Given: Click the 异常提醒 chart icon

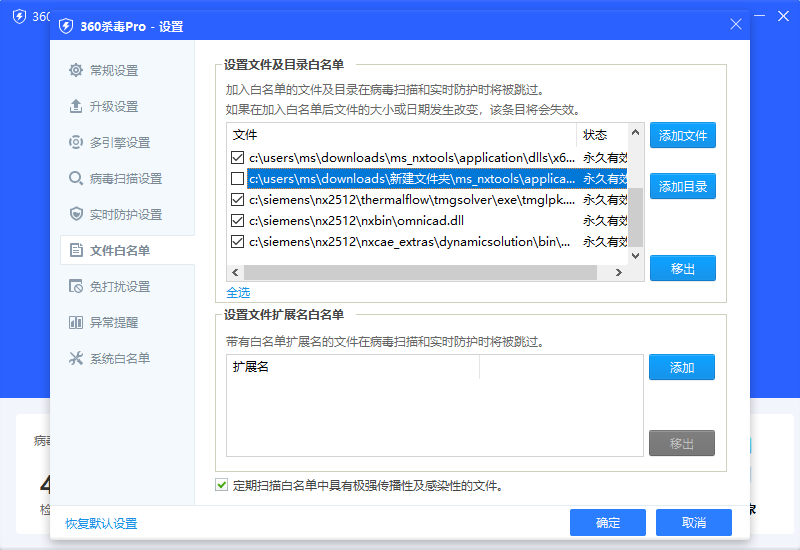Looking at the screenshot, I should [x=76, y=322].
